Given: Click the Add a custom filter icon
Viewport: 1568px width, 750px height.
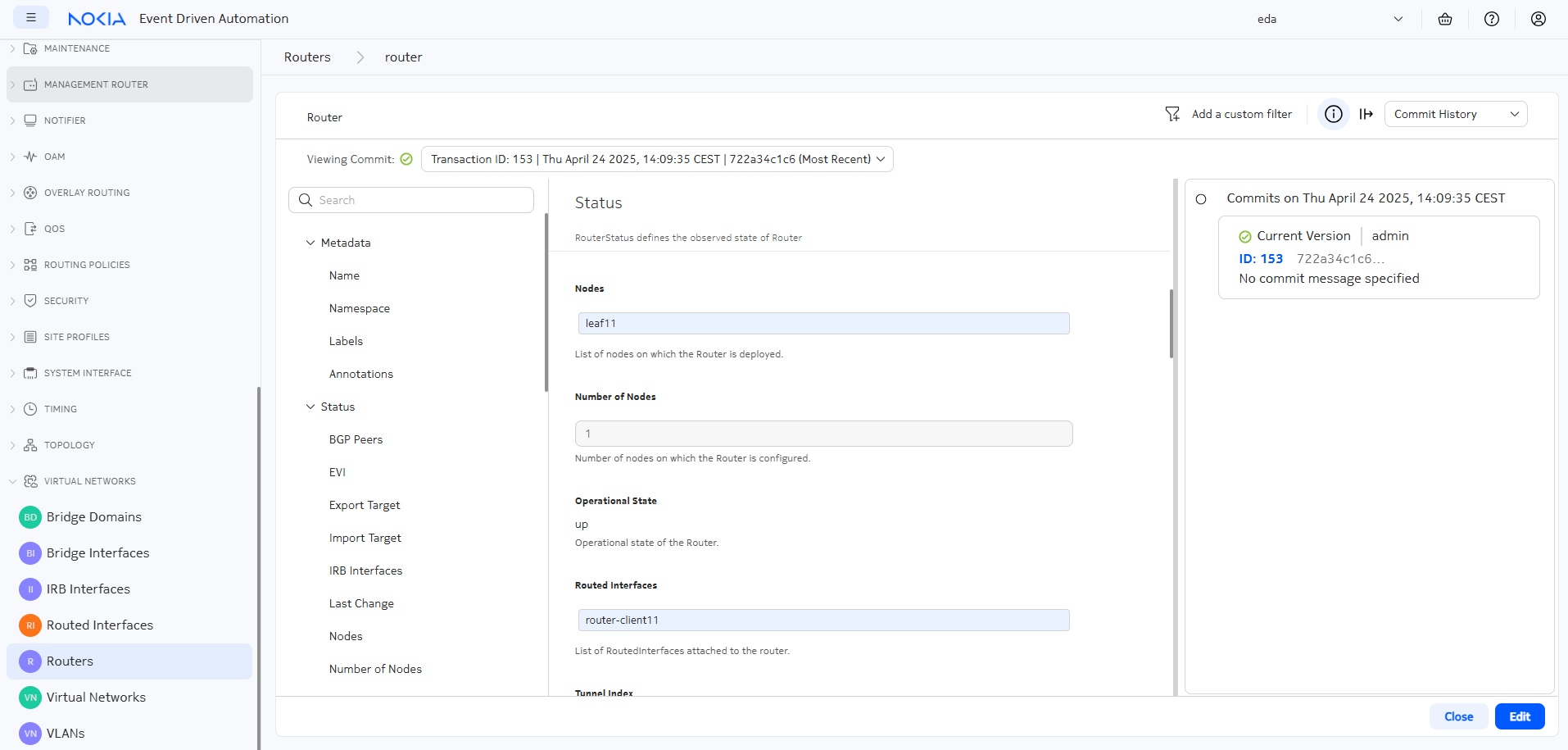Looking at the screenshot, I should 1173,114.
